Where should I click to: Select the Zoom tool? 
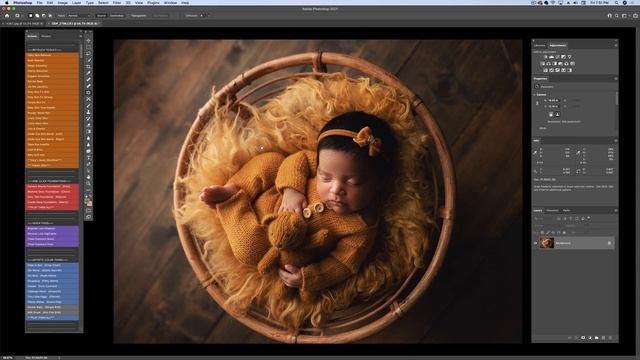tap(89, 184)
